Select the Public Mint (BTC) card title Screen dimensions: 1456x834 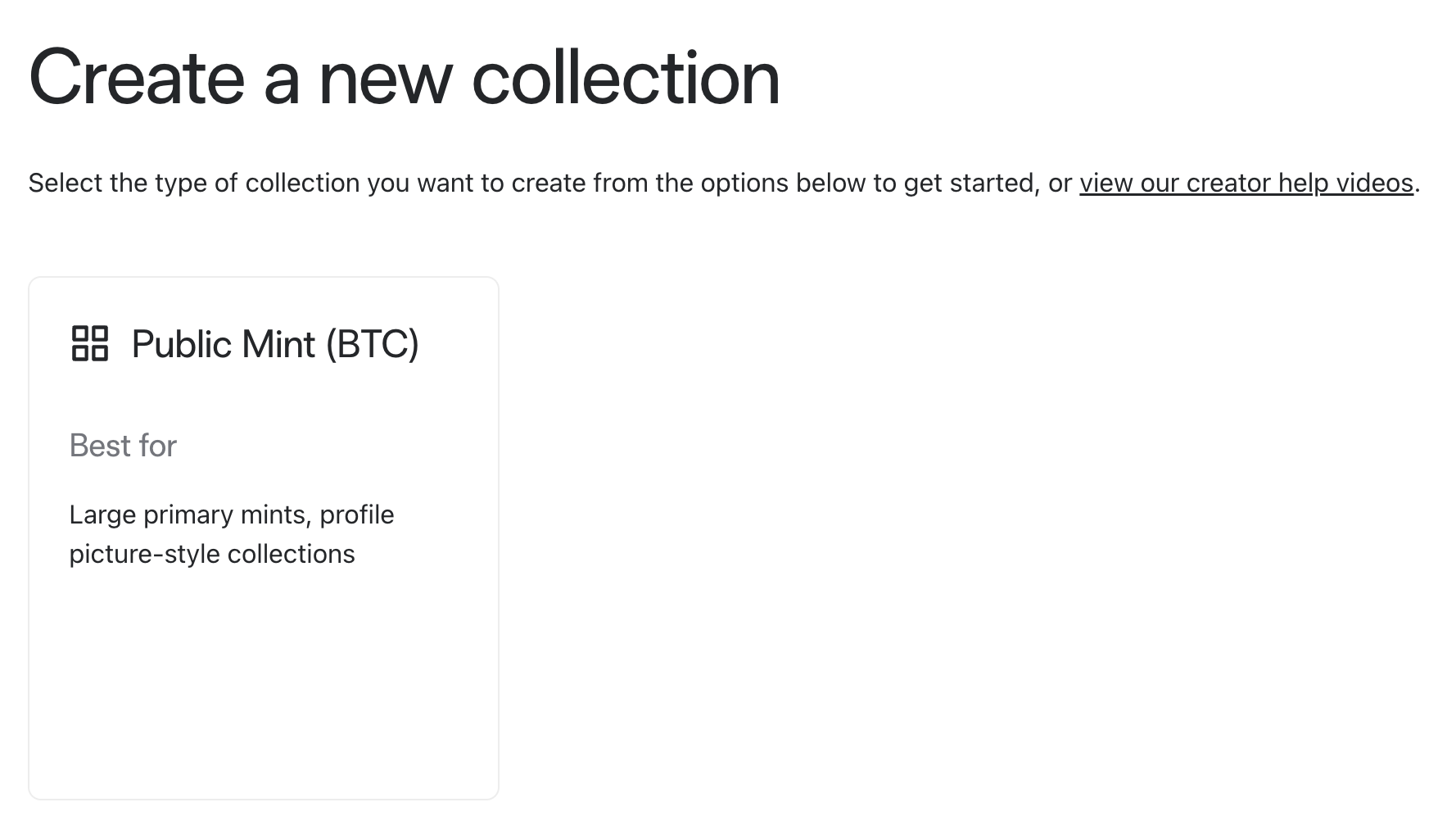point(275,344)
